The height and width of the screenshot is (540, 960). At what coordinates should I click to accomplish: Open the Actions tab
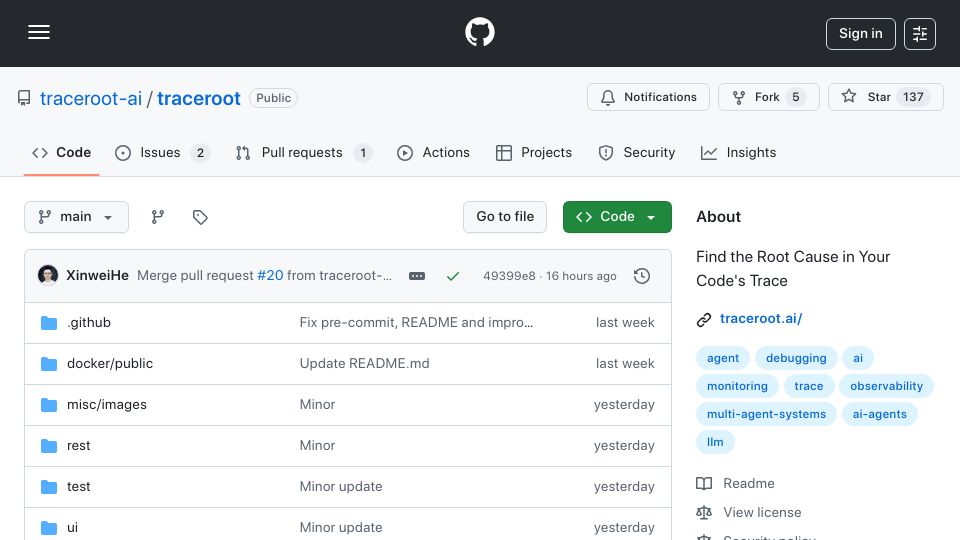pos(433,152)
